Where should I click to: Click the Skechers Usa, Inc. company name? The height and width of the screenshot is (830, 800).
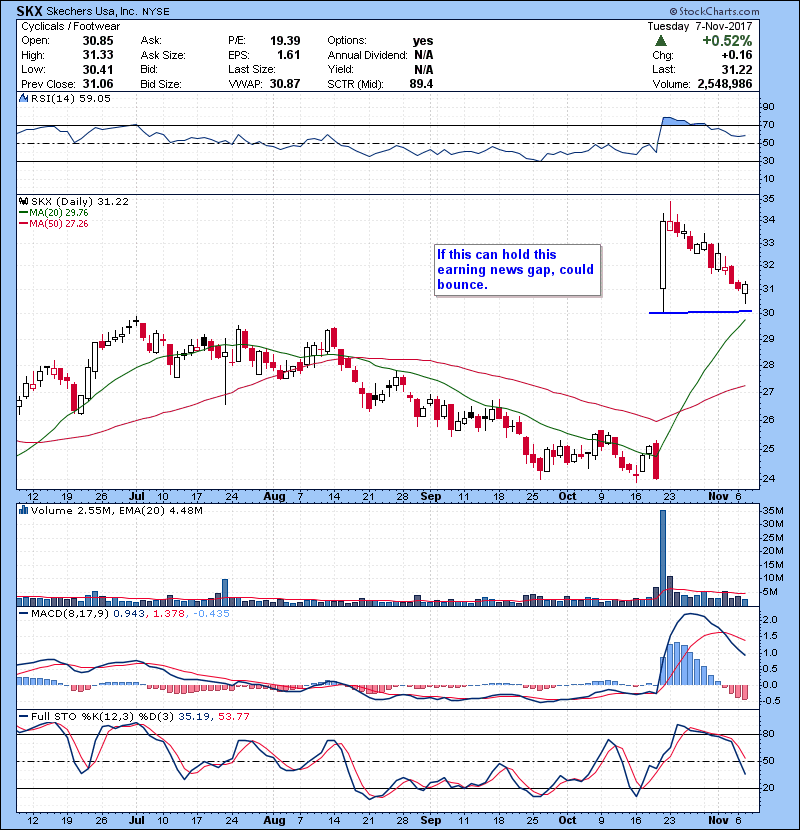[x=92, y=11]
